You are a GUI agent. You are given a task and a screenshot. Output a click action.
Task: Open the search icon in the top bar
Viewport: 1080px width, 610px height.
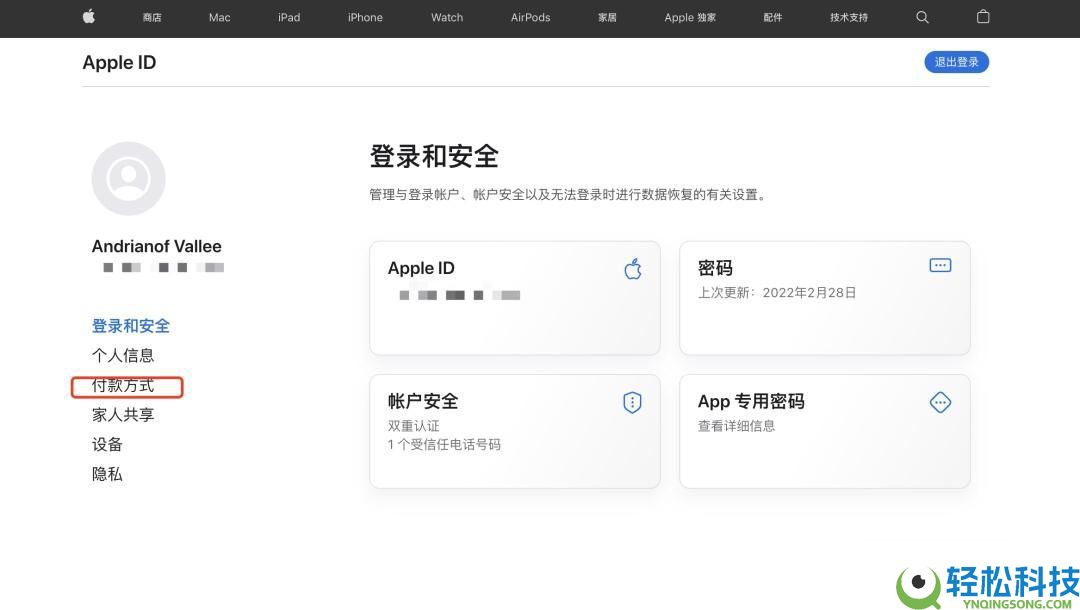coord(922,17)
